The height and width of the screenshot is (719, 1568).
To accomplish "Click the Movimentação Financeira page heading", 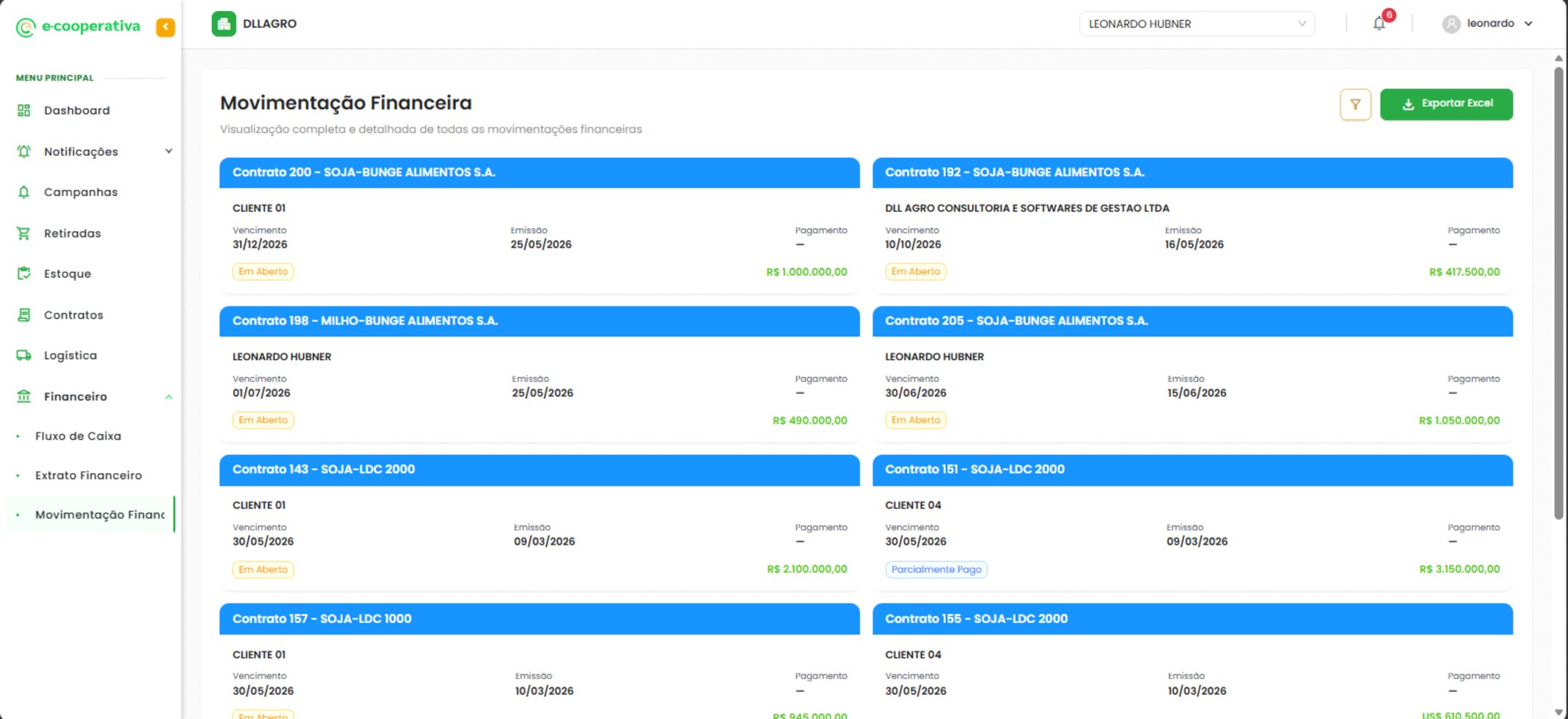I will [x=346, y=104].
